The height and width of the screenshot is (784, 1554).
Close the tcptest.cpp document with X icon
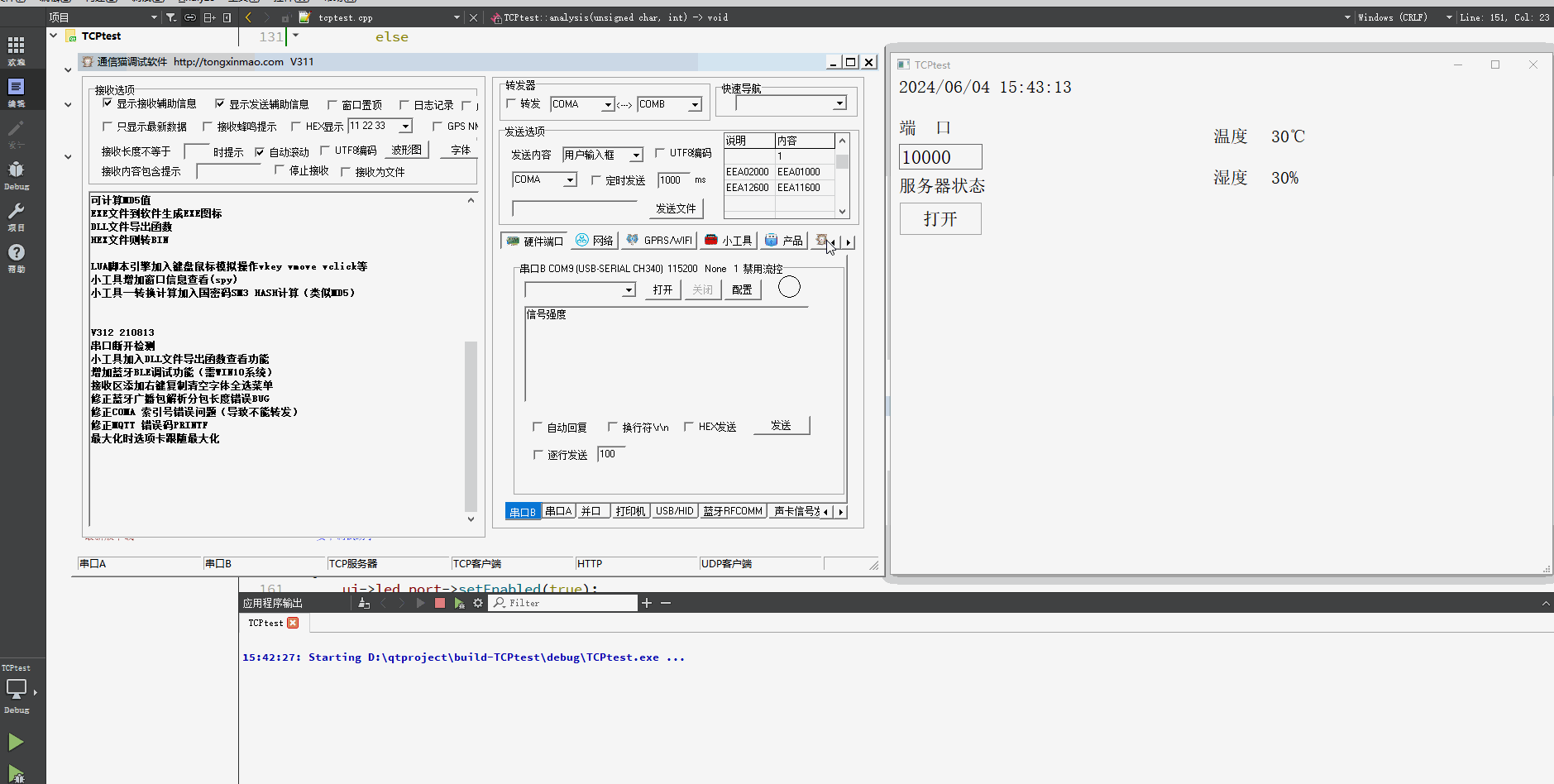[x=473, y=17]
